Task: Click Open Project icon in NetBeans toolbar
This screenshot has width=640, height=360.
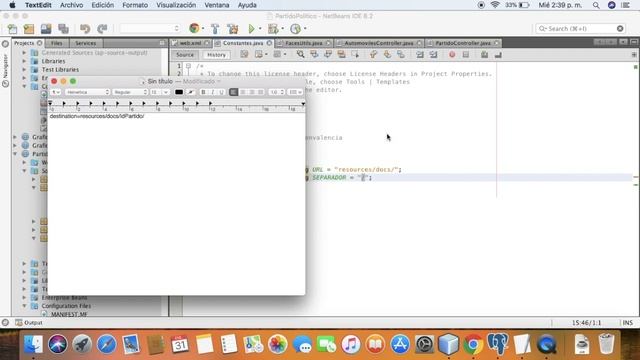Action: point(46,29)
